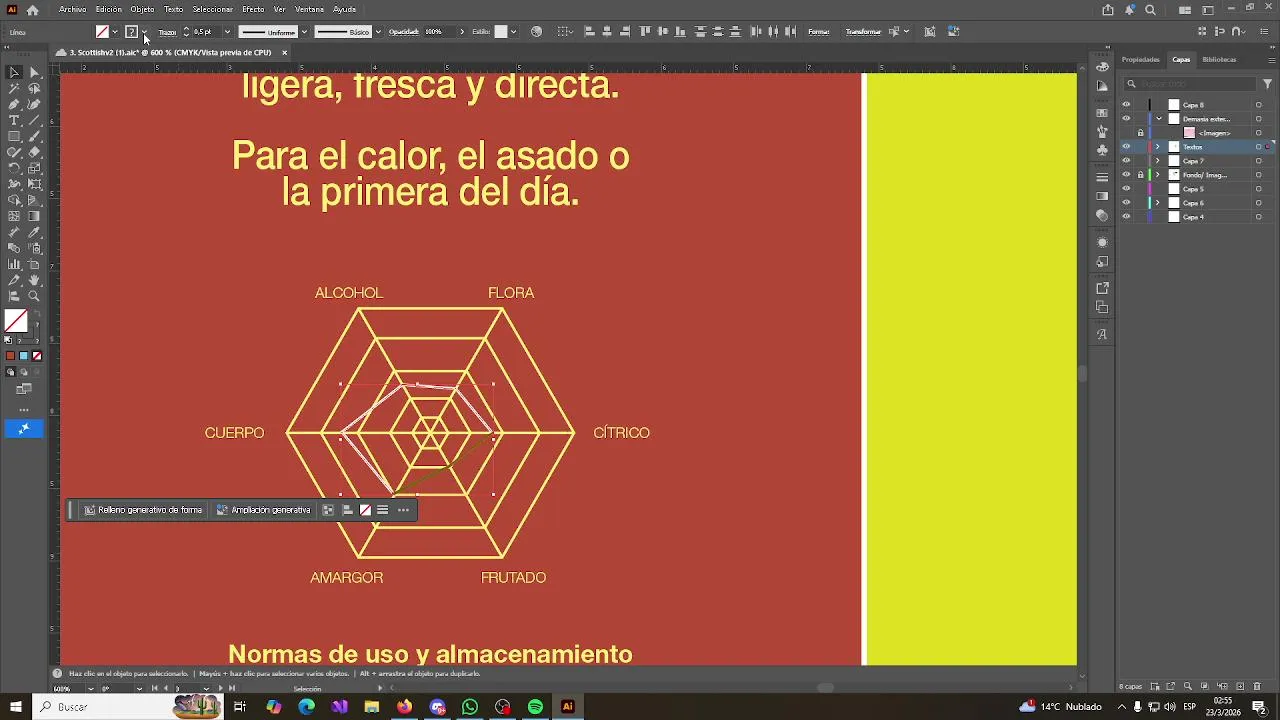Click the Ampliación generativa button
The image size is (1280, 720).
pyautogui.click(x=263, y=510)
